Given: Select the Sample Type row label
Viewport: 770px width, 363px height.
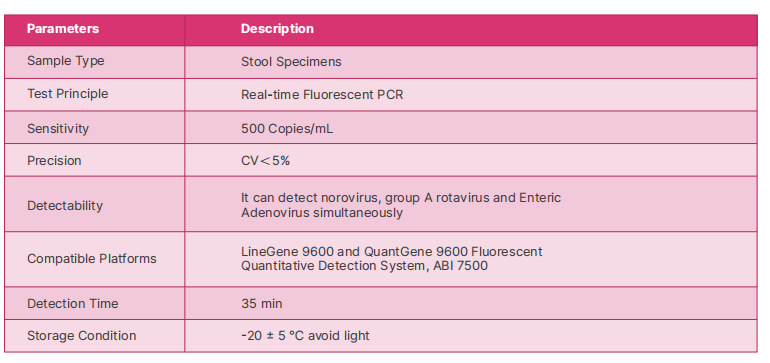Looking at the screenshot, I should 65,61.
